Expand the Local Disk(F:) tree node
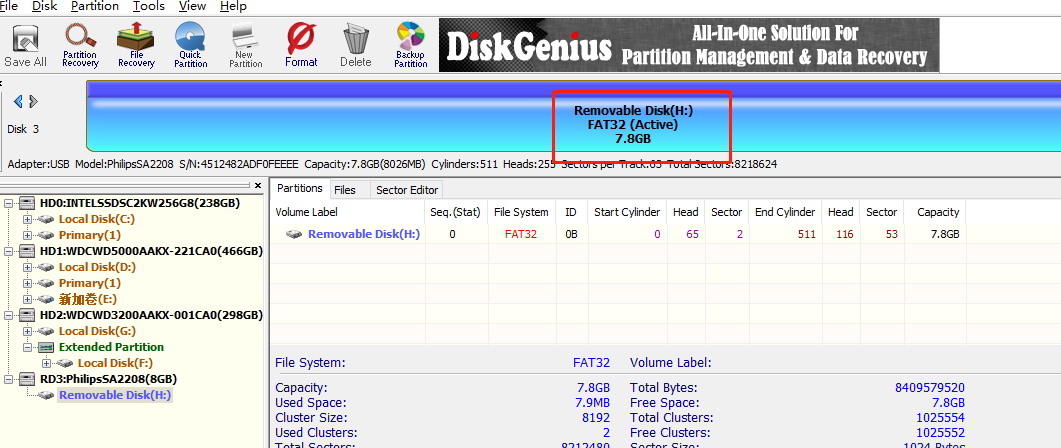Image resolution: width=1061 pixels, height=448 pixels. point(46,363)
